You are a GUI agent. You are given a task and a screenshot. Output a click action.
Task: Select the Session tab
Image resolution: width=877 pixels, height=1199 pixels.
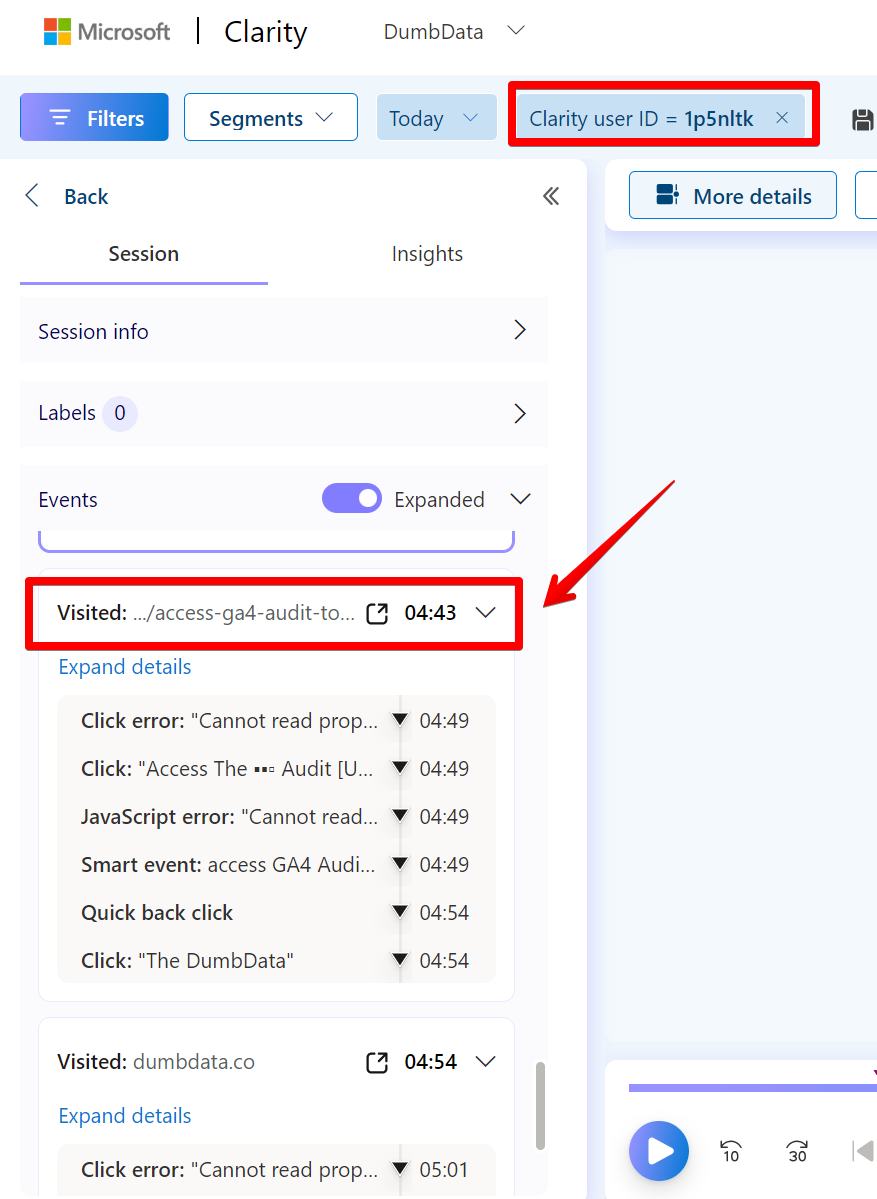point(143,253)
